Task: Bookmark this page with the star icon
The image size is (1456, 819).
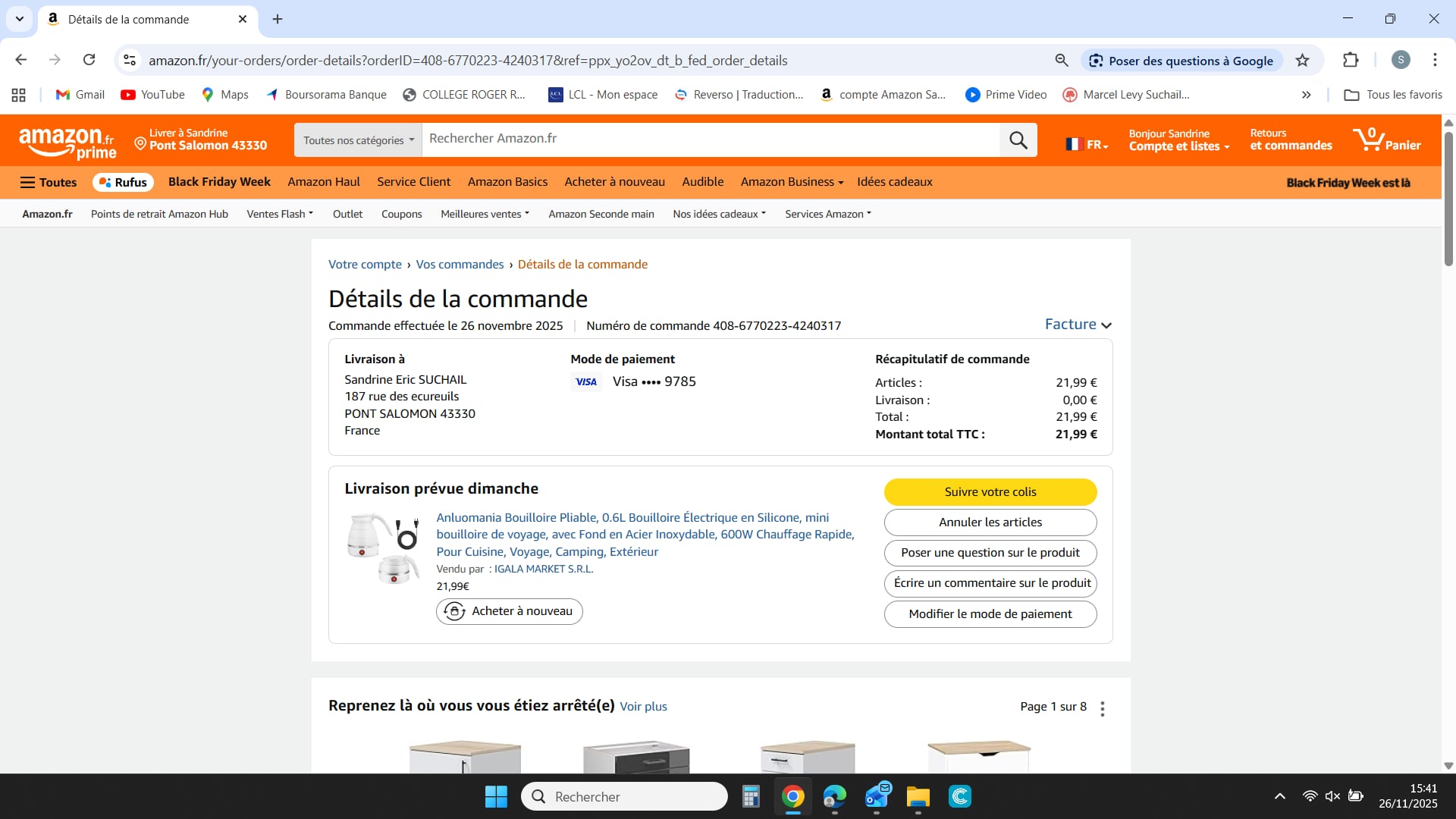Action: [1302, 61]
